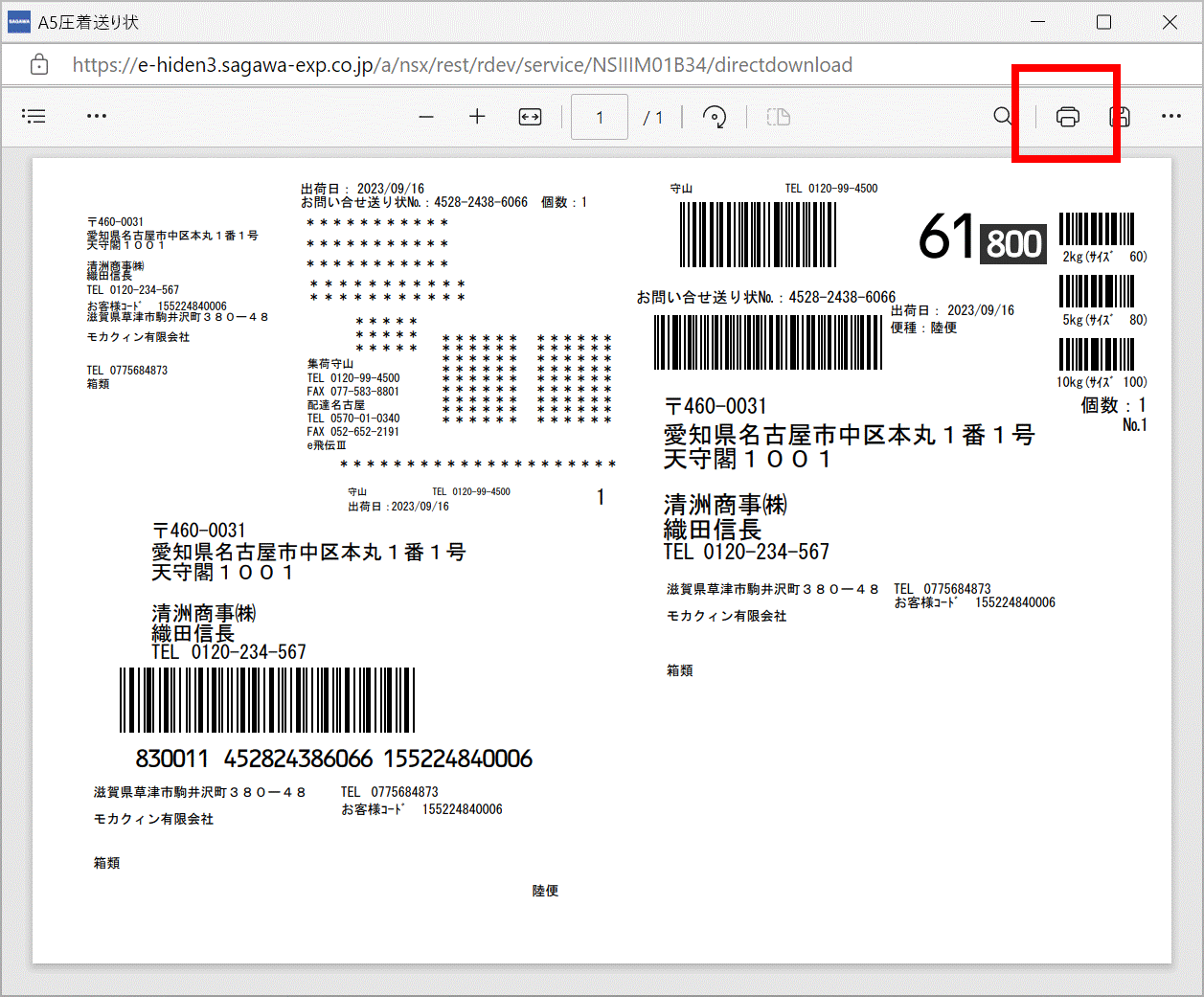This screenshot has width=1204, height=997.
Task: Click the "e飛伝Ⅲ" text
Action: [x=327, y=445]
